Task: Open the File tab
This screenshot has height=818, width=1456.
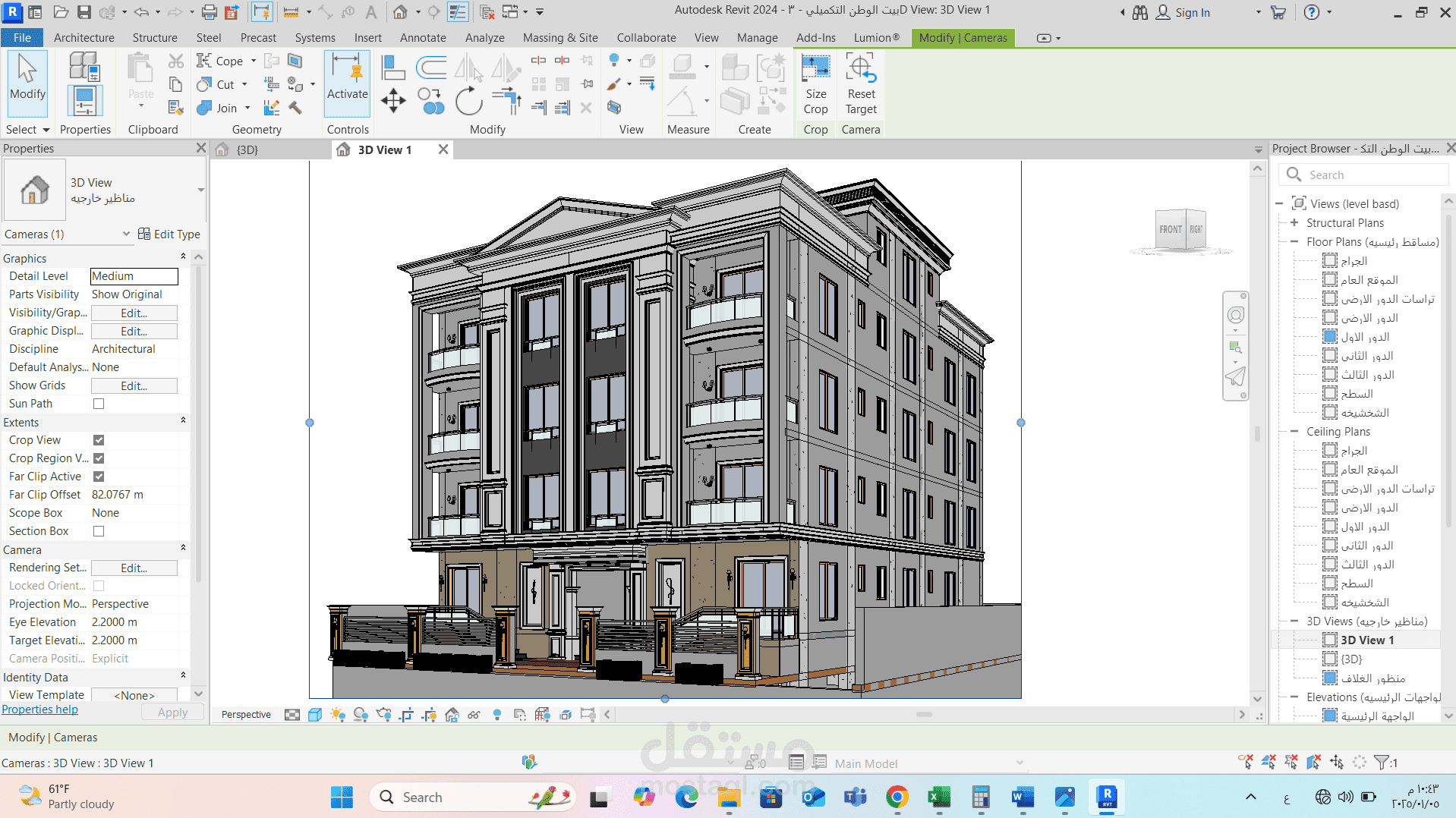Action: coord(22,37)
